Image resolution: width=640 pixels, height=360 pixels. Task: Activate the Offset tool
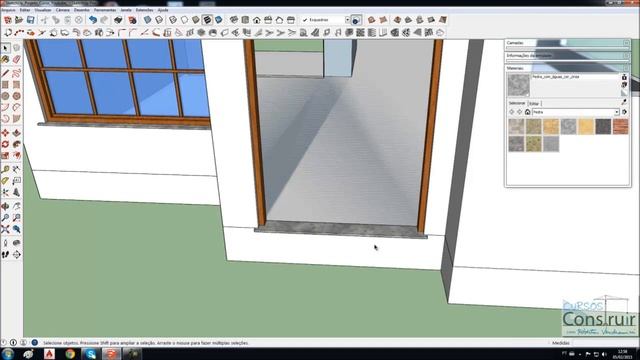point(17,156)
